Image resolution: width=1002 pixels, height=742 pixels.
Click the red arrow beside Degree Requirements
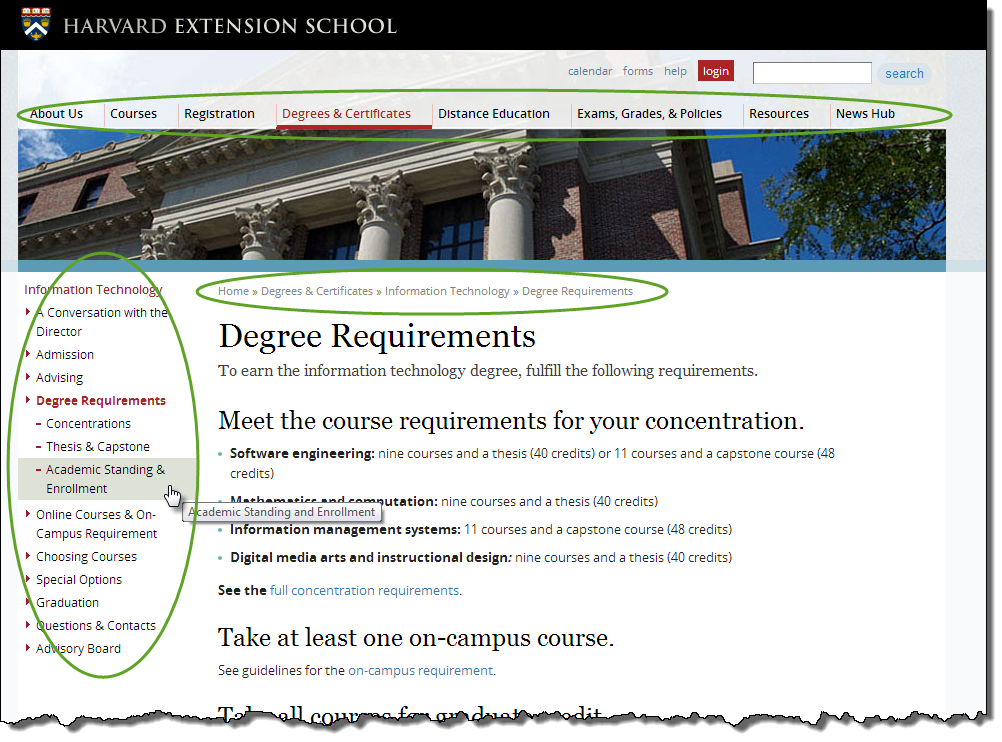pos(27,399)
